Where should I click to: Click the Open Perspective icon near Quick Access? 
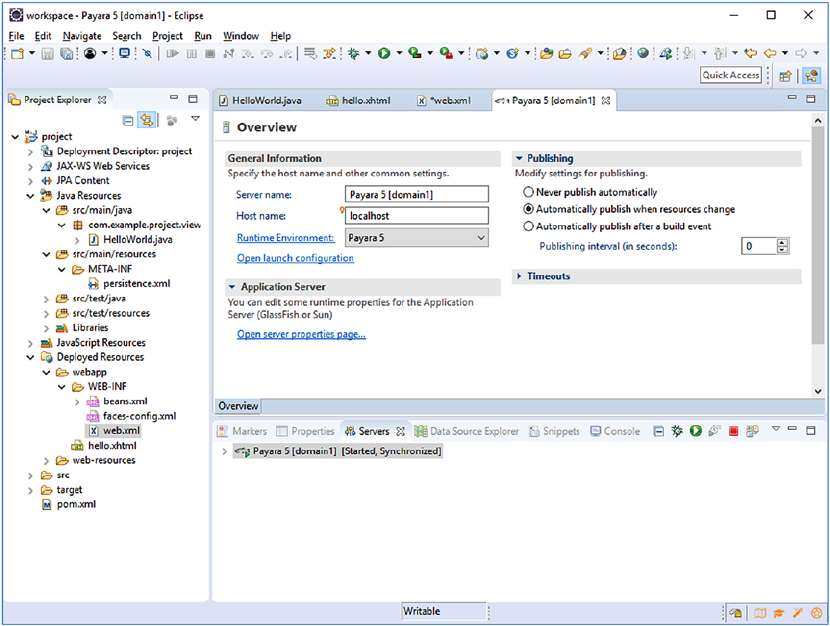[785, 76]
